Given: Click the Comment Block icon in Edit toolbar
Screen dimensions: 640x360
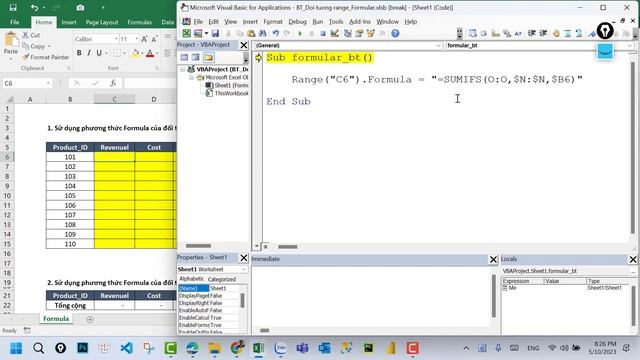Looking at the screenshot, I should pos(567,33).
